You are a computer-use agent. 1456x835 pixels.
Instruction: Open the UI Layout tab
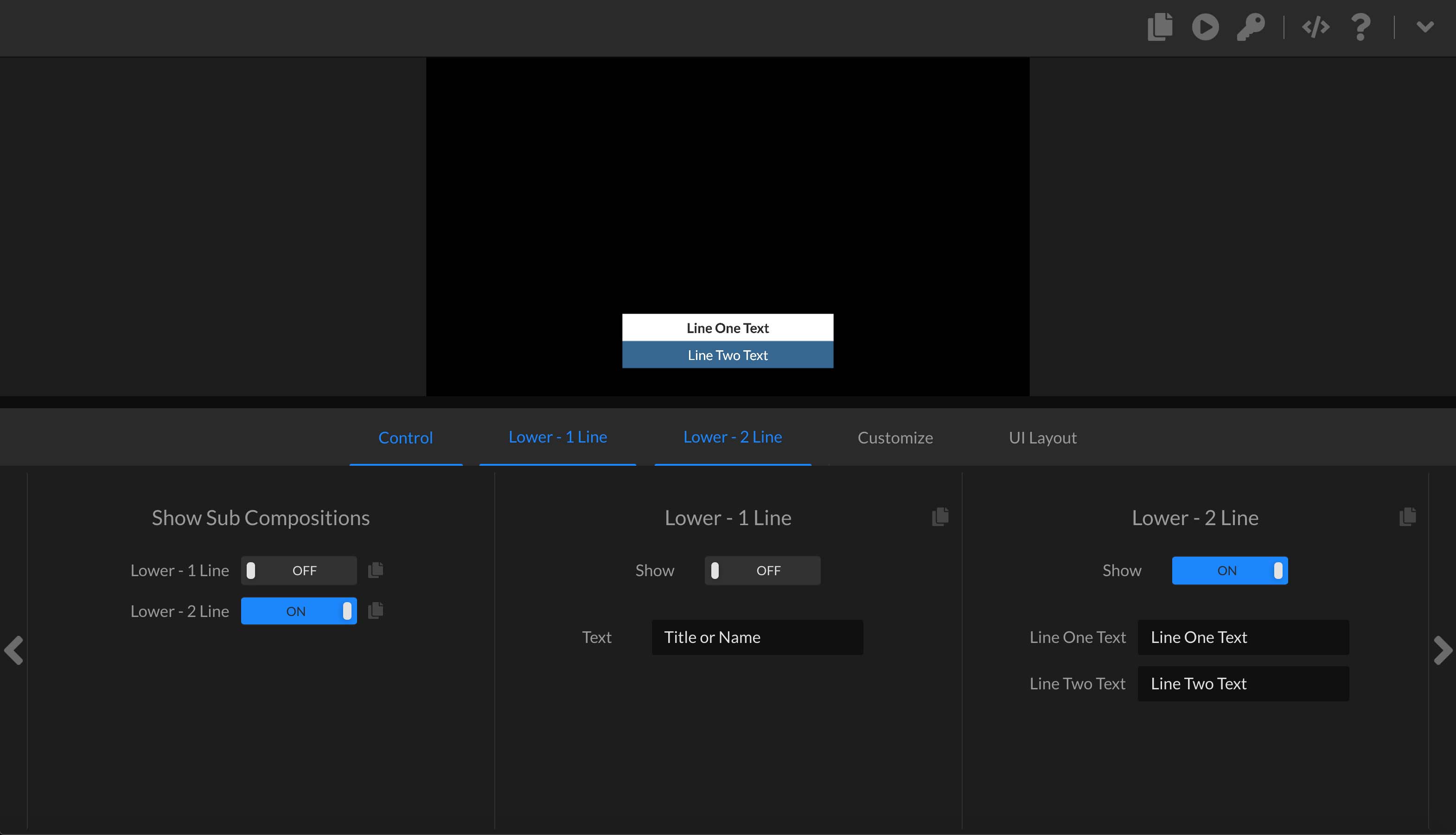coord(1043,437)
